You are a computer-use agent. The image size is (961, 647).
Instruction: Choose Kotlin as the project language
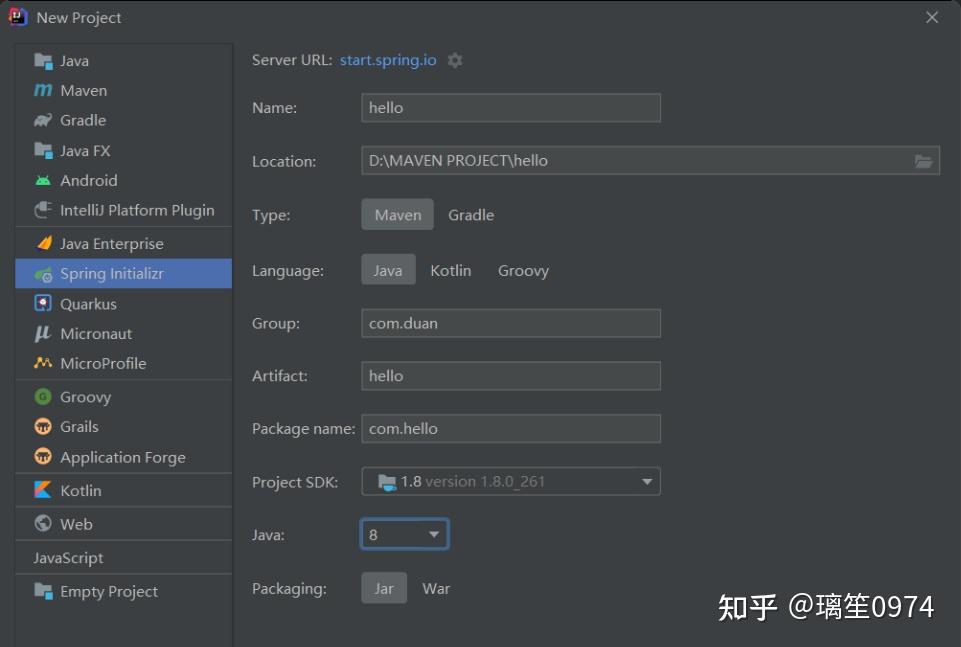point(450,270)
